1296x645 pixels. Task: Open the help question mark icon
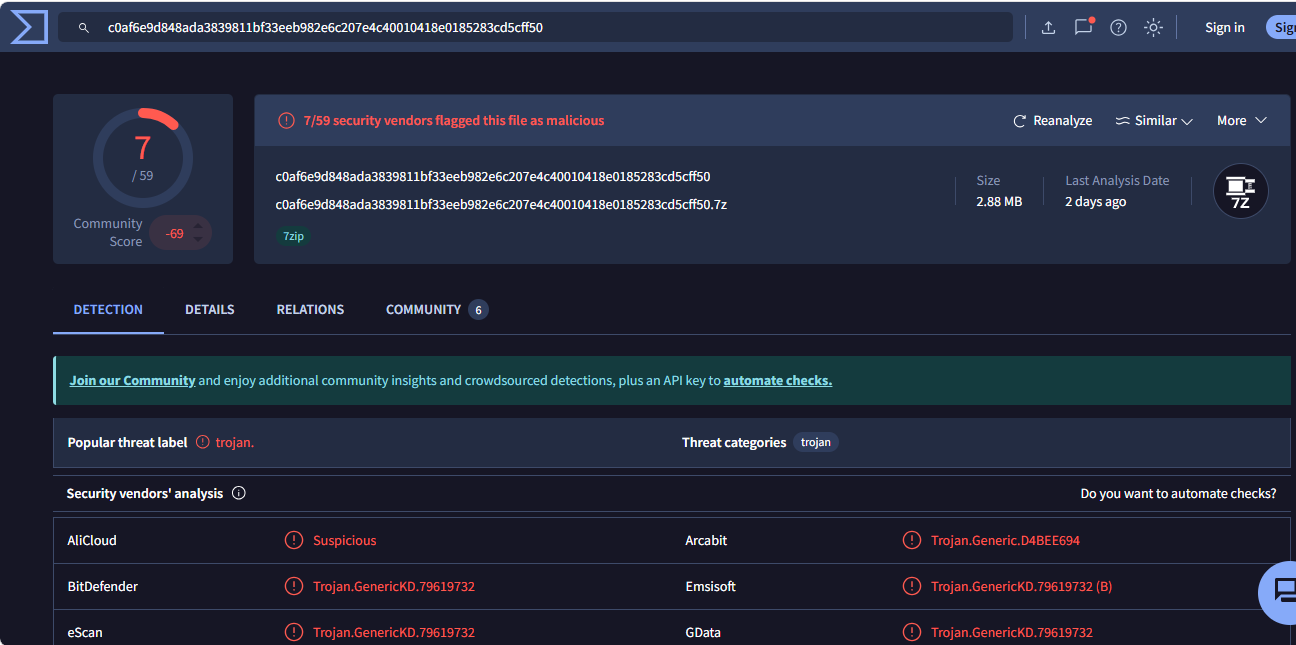pos(1118,28)
